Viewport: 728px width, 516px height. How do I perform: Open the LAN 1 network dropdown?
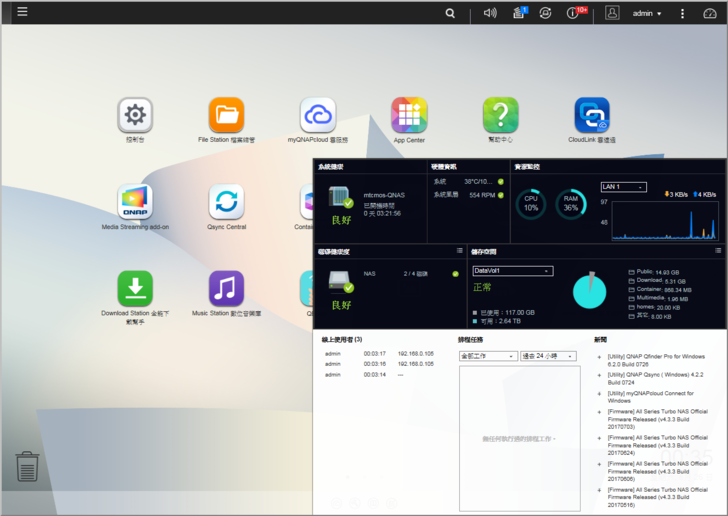[623, 187]
